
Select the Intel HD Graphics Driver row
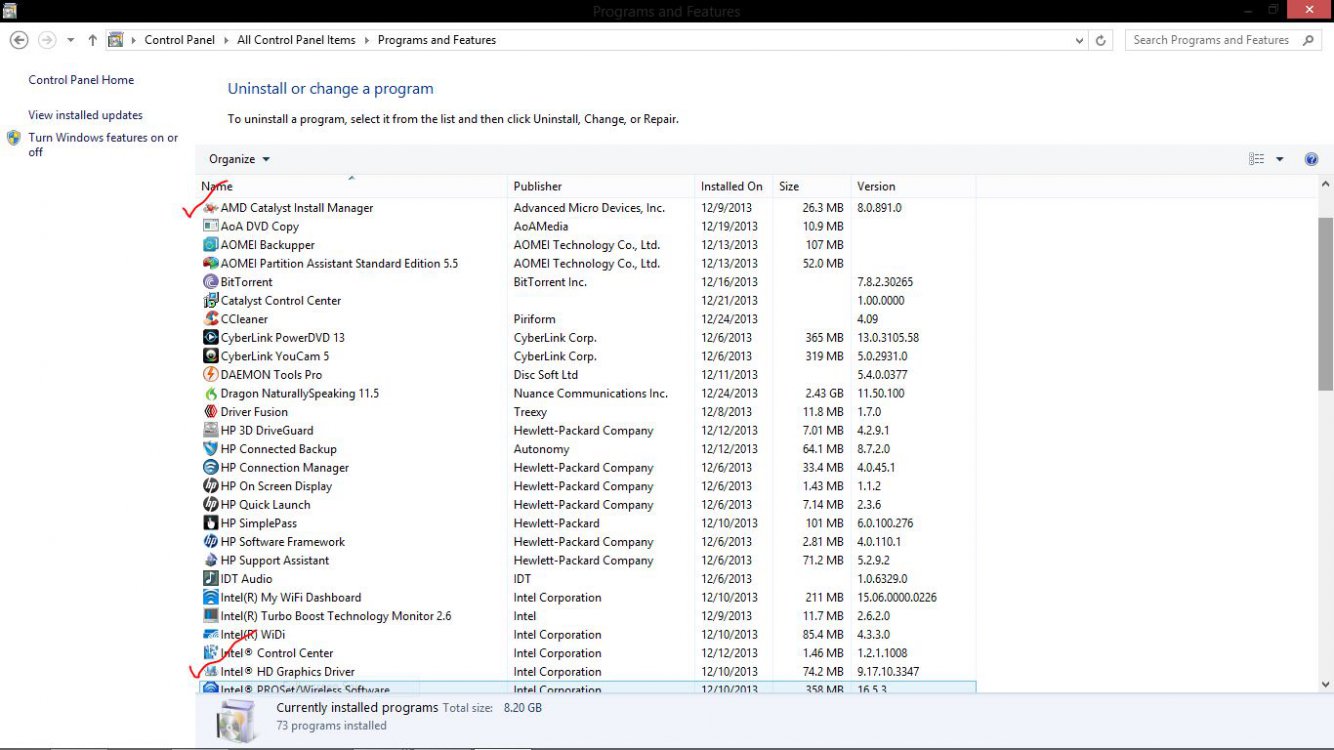[586, 672]
